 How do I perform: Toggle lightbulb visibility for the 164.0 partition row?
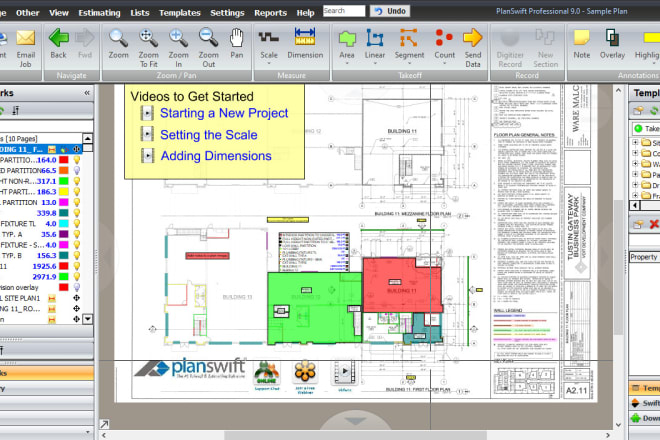click(77, 160)
